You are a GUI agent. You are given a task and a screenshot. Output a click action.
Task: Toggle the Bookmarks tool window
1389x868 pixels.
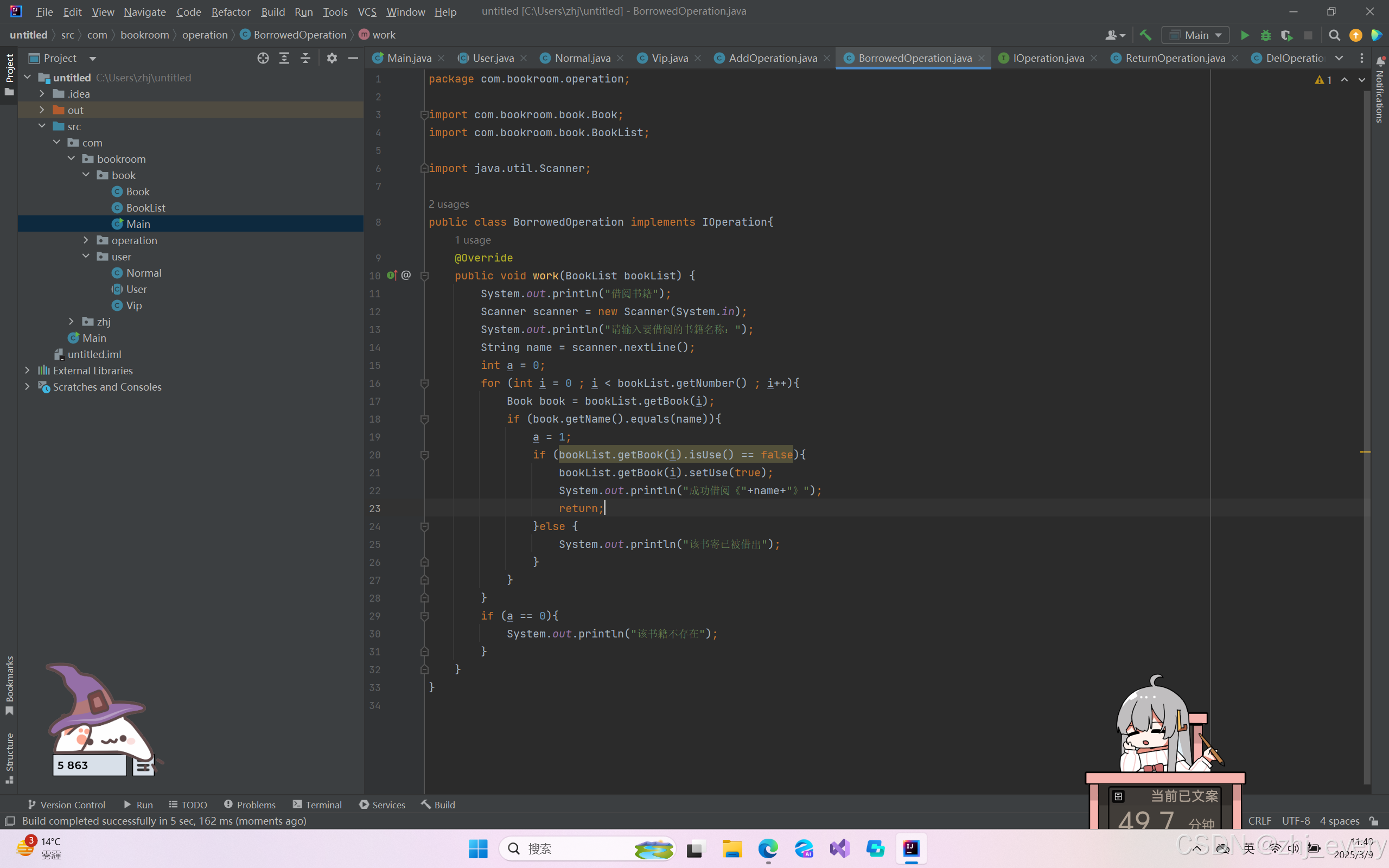coord(9,685)
